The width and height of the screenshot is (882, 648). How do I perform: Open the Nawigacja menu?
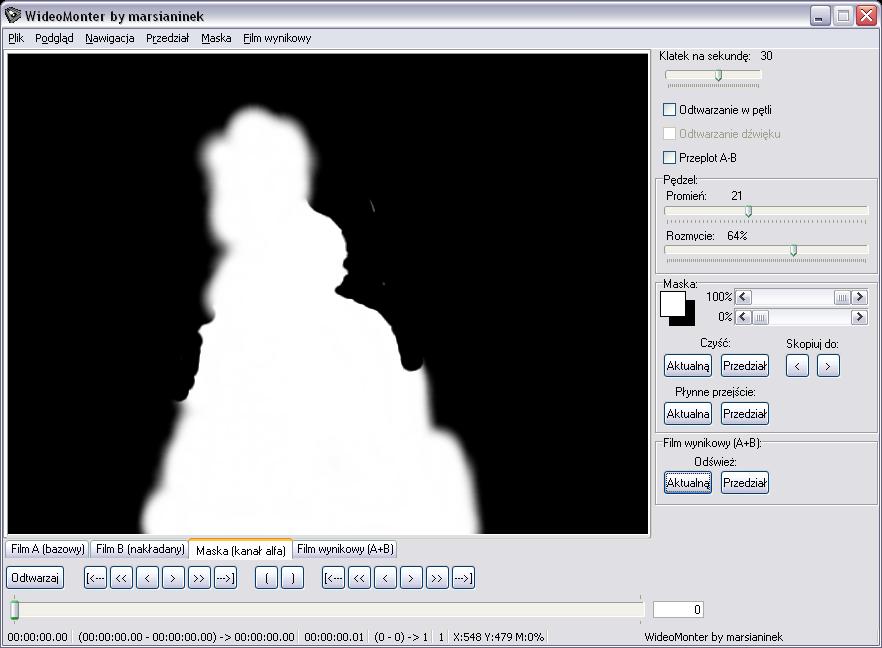coord(109,38)
